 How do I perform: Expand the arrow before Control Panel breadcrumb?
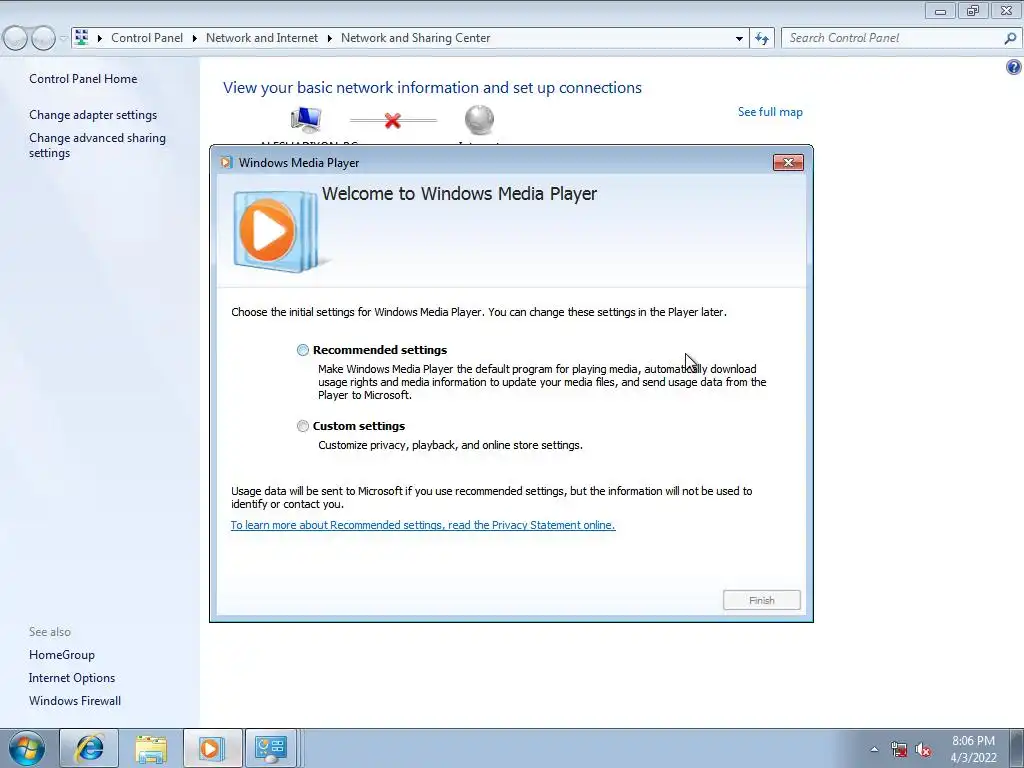pos(100,39)
